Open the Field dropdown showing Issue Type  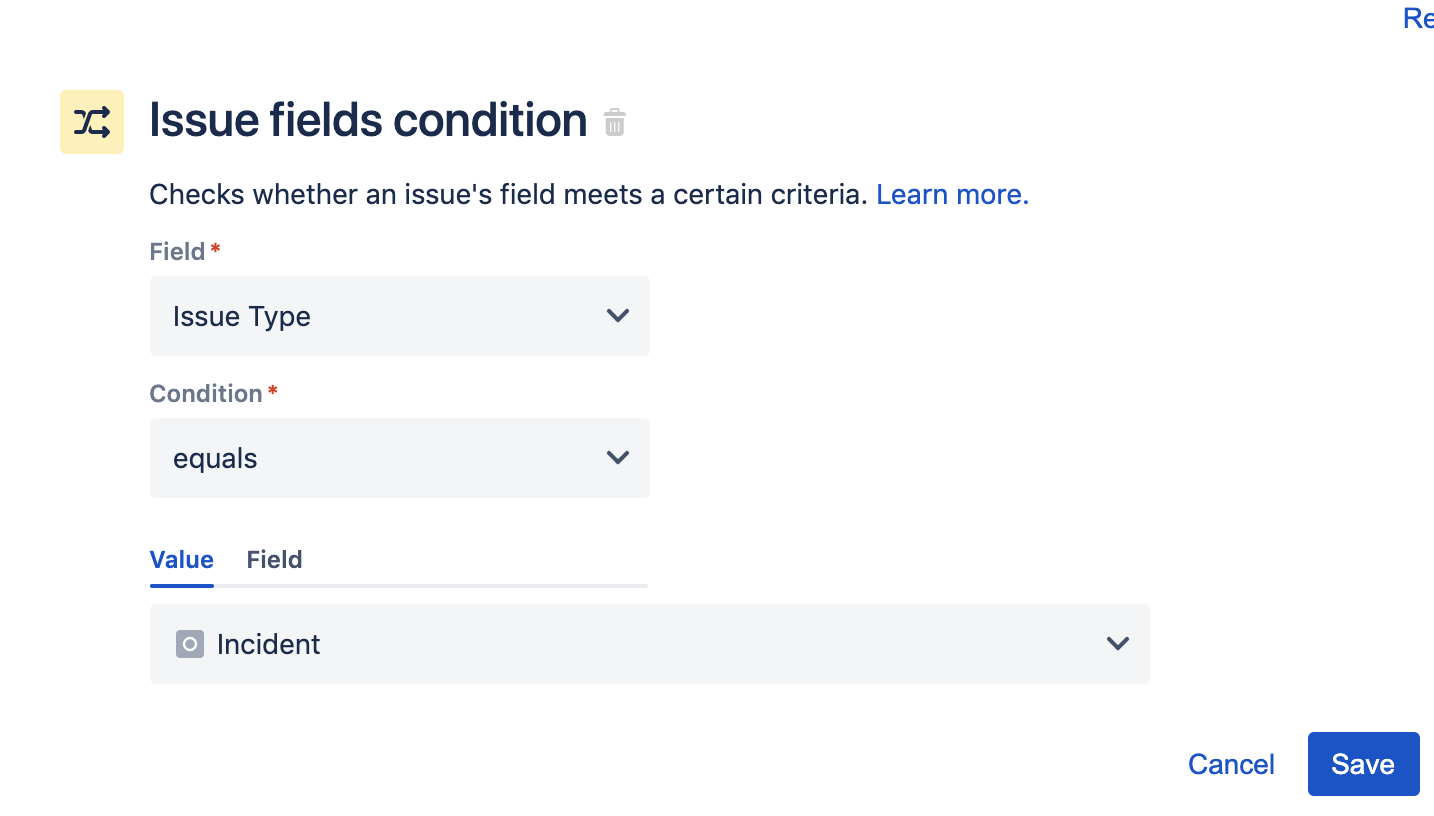tap(400, 316)
